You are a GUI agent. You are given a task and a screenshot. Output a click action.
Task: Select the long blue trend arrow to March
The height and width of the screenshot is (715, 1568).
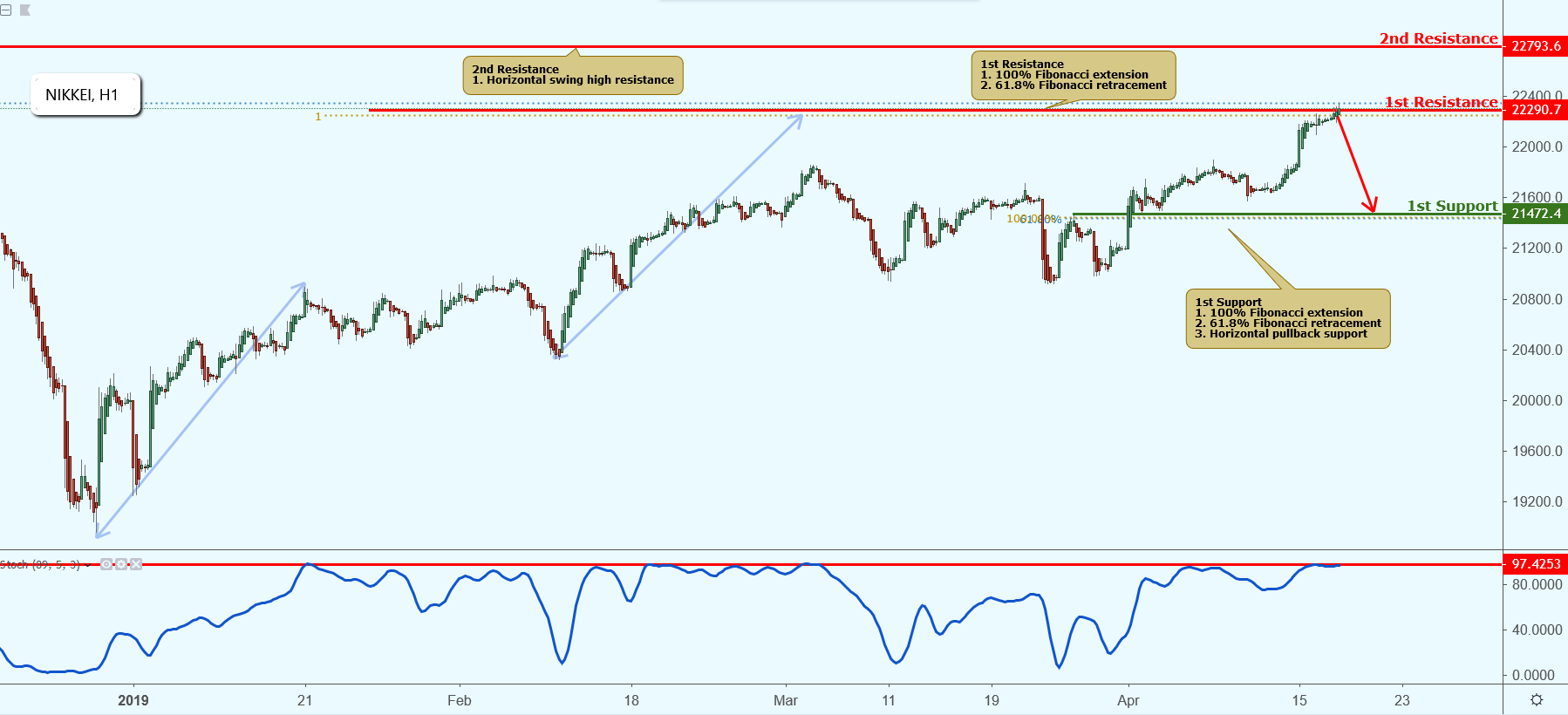pos(678,235)
